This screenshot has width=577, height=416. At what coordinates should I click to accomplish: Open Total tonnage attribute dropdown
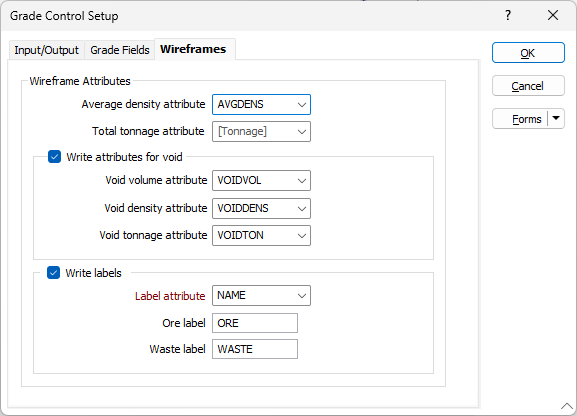point(261,131)
